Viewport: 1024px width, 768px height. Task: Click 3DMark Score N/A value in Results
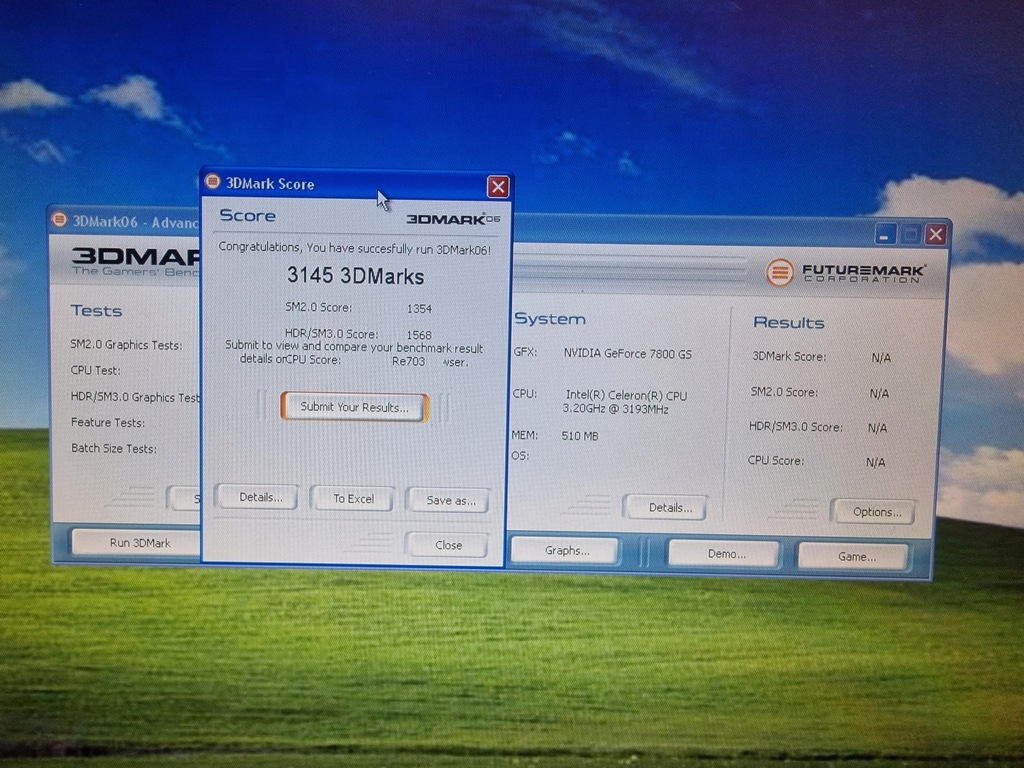(x=880, y=358)
